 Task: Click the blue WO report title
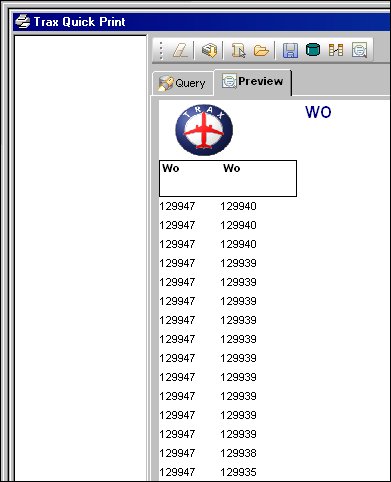(318, 112)
